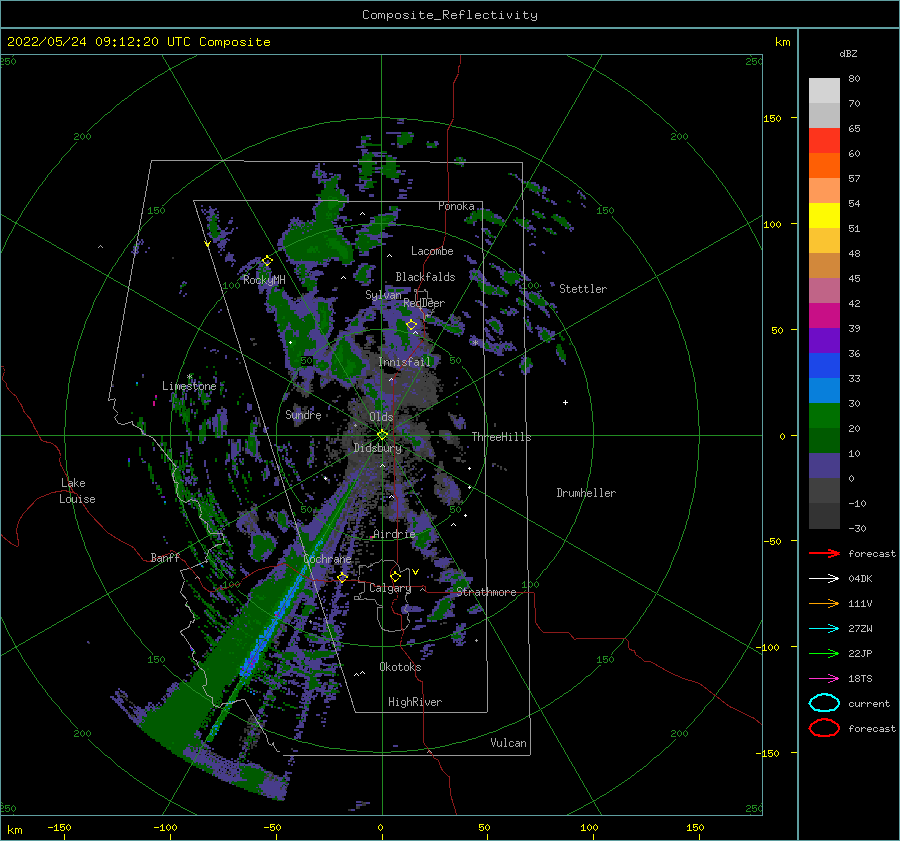Select the bright green 30 dBZ band
This screenshot has width=900, height=841.
(x=824, y=415)
